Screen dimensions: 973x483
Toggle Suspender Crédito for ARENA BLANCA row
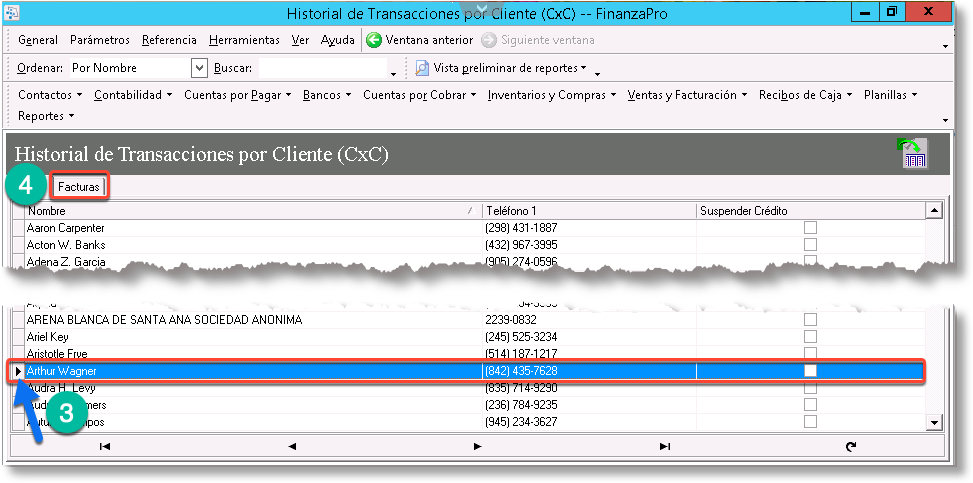click(x=810, y=320)
